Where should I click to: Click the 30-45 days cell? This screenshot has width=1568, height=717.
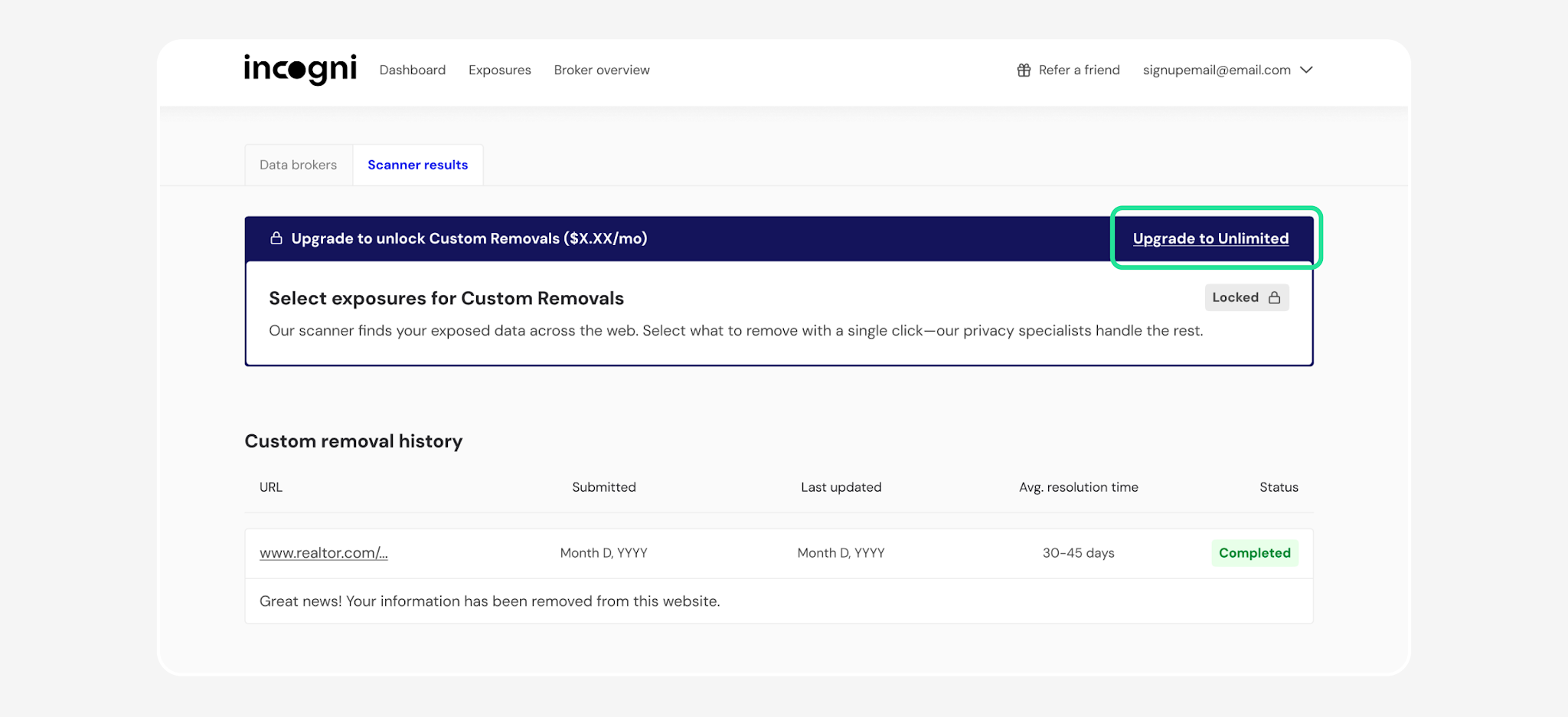1078,553
